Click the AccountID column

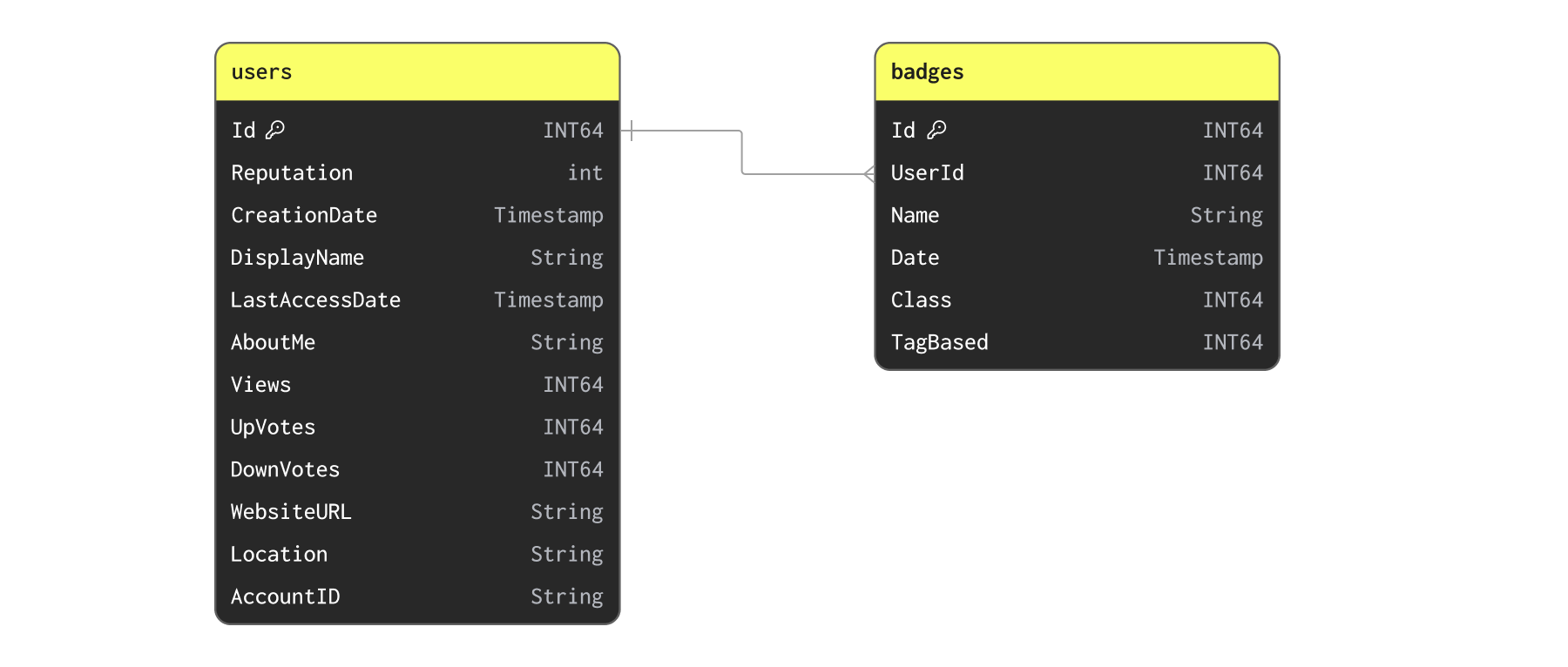tap(285, 597)
